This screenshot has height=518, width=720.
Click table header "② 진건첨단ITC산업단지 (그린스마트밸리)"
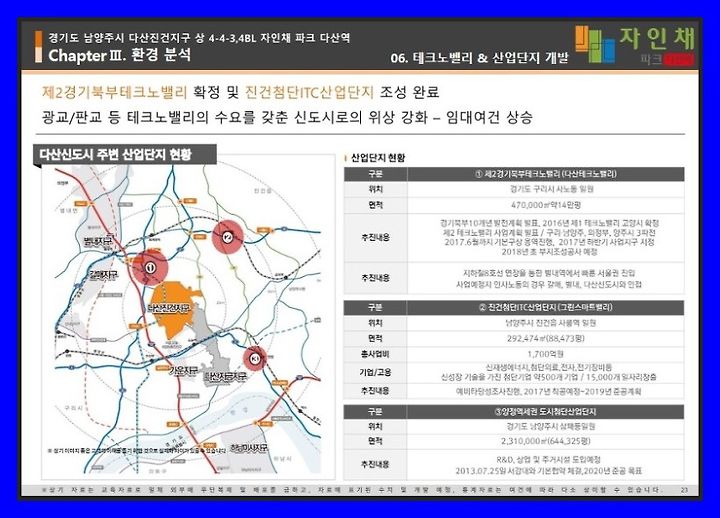click(546, 307)
